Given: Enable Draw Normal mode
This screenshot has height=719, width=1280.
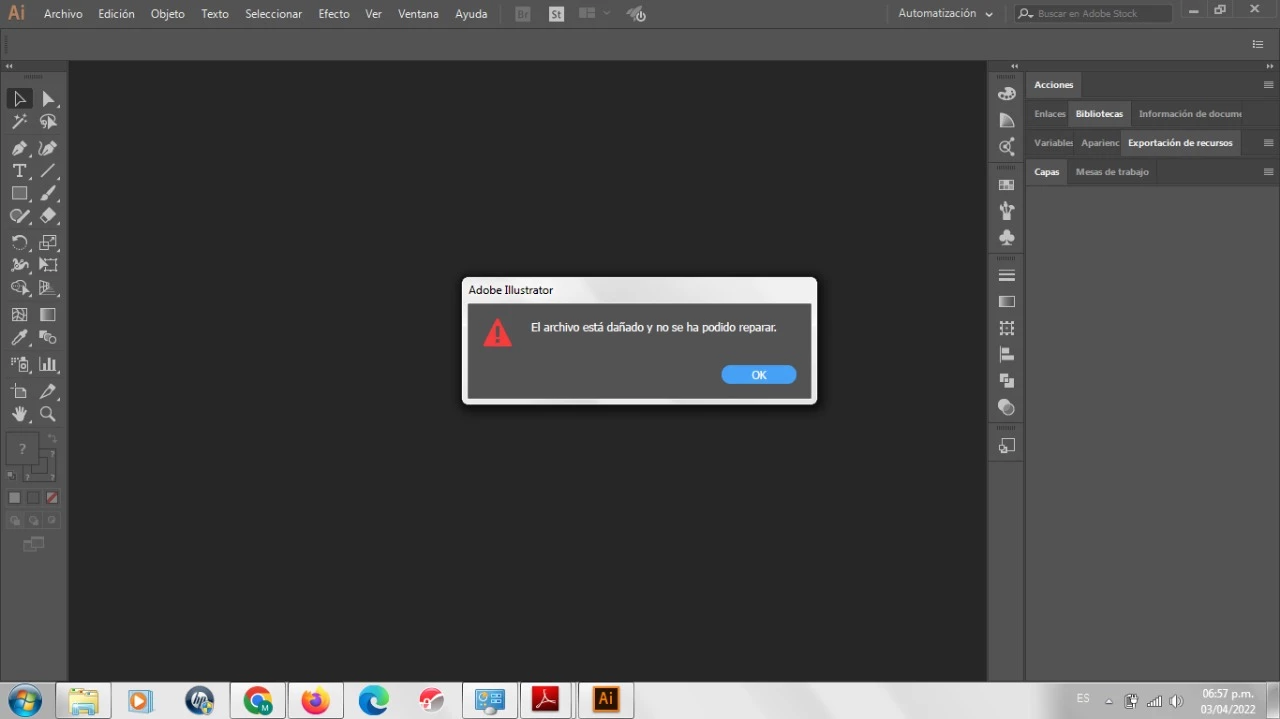Looking at the screenshot, I should point(15,521).
